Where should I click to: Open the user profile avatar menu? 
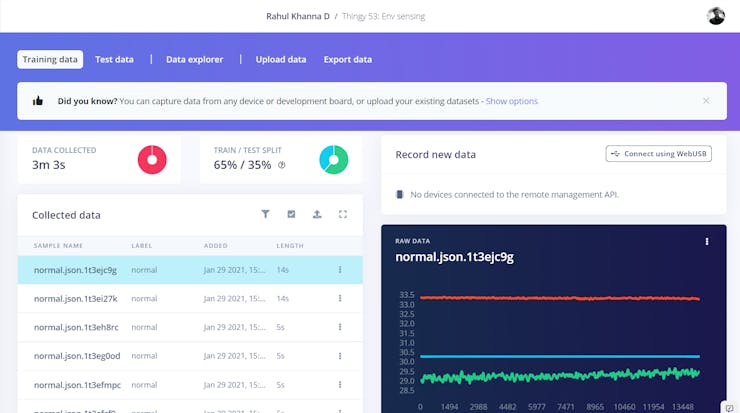(715, 16)
